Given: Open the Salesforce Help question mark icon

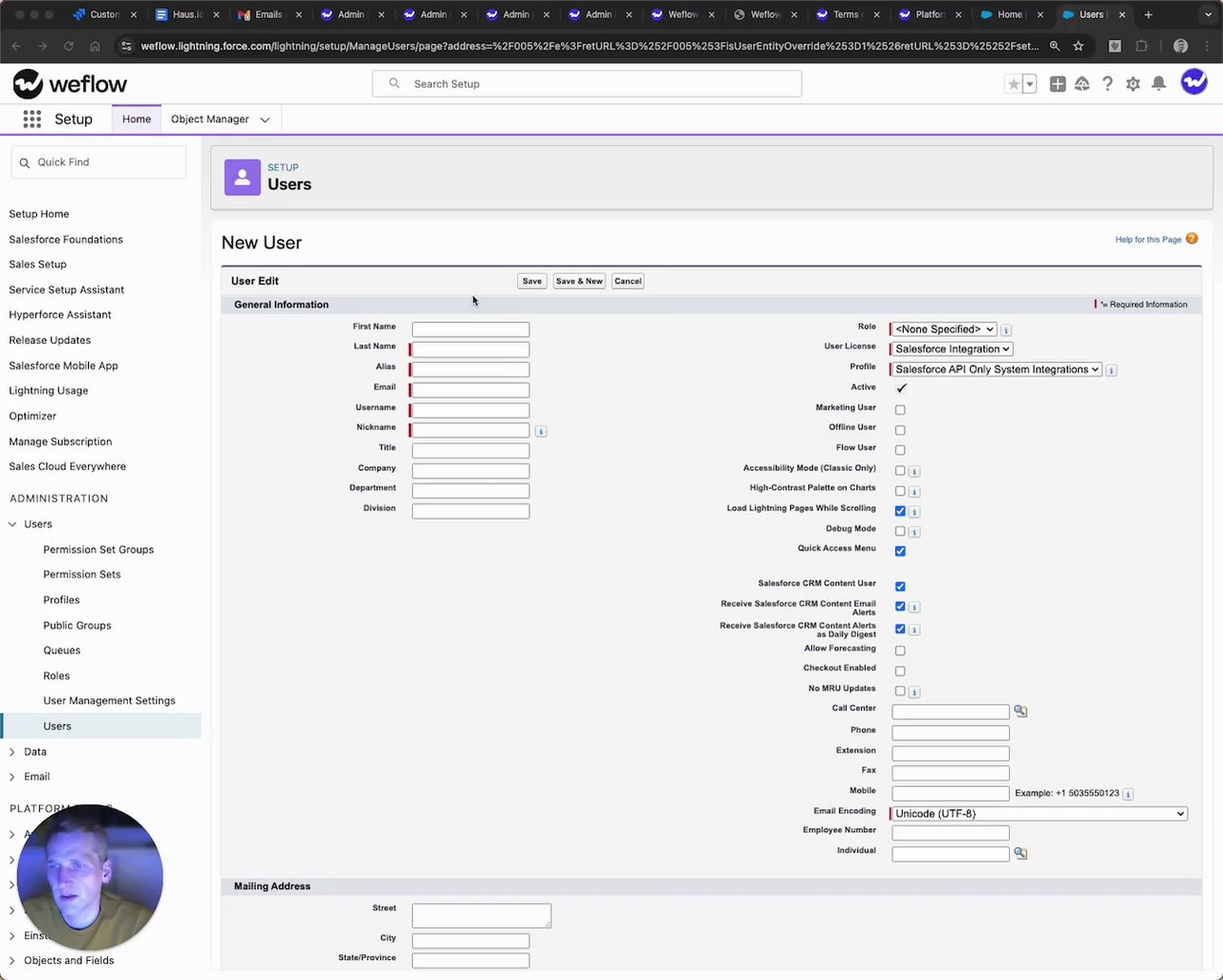Looking at the screenshot, I should click(1107, 84).
